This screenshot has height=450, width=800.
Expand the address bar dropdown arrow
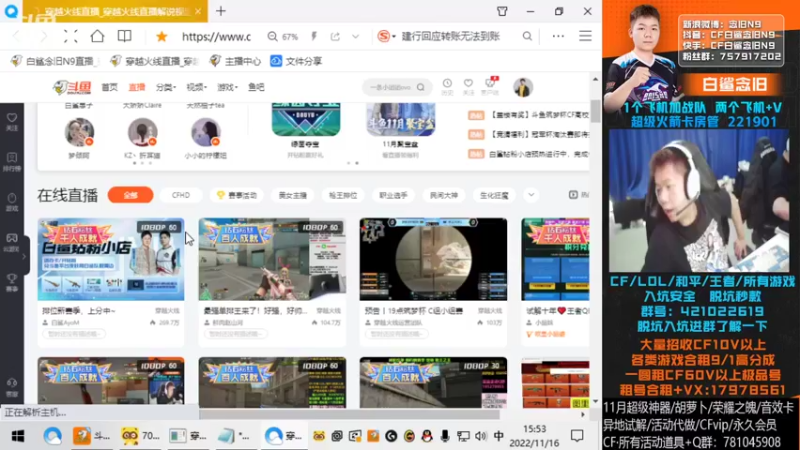pyautogui.click(x=356, y=36)
